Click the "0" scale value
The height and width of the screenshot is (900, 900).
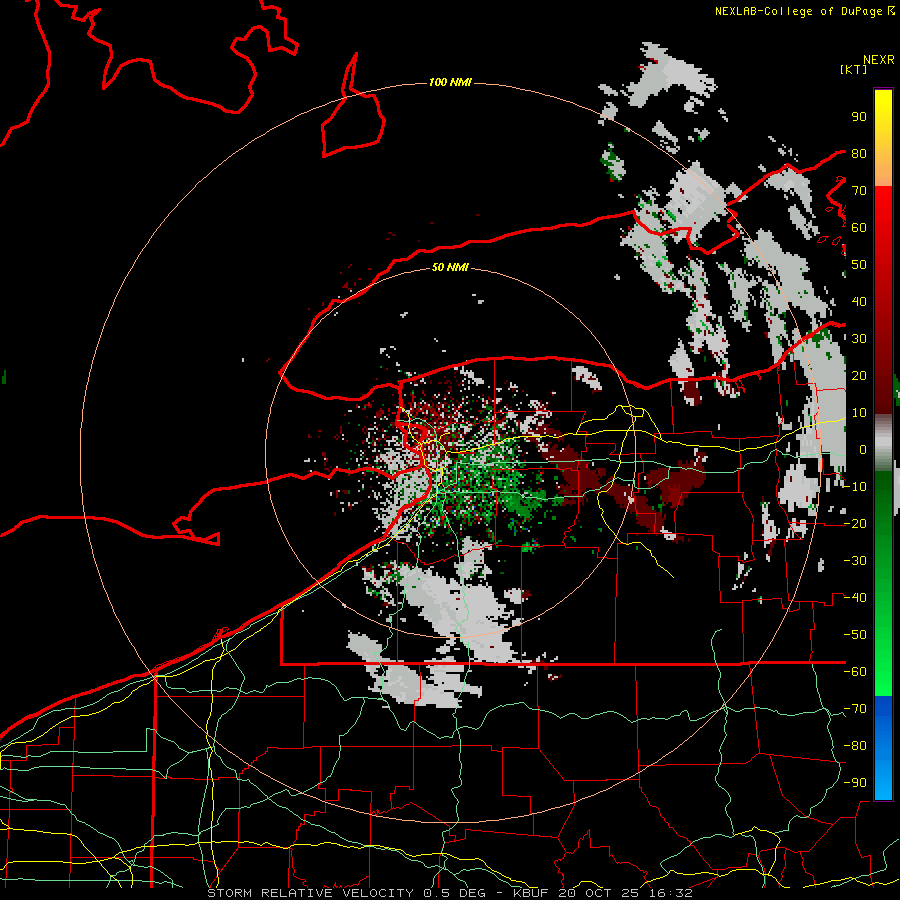click(863, 449)
